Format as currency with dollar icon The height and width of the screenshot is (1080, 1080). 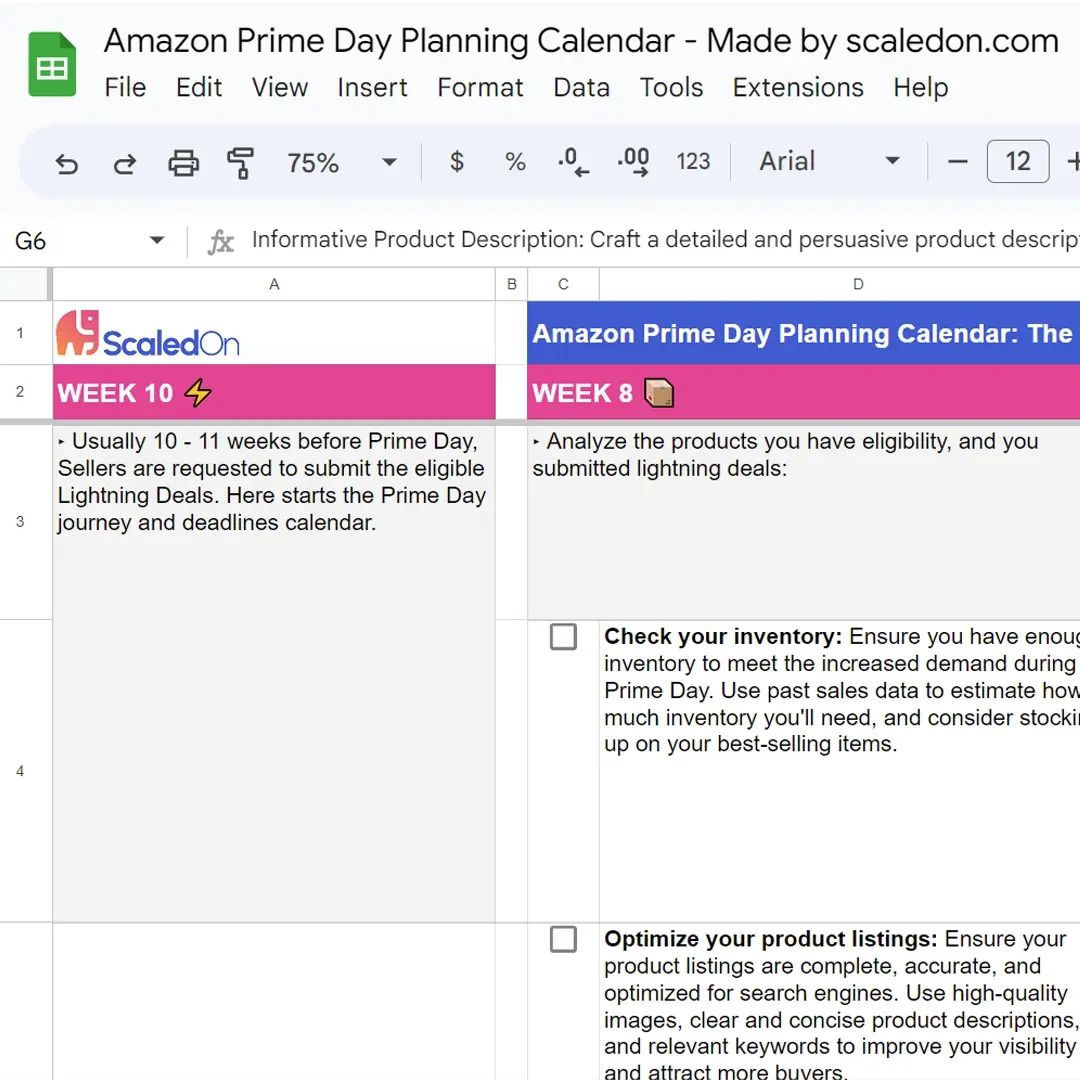[456, 162]
